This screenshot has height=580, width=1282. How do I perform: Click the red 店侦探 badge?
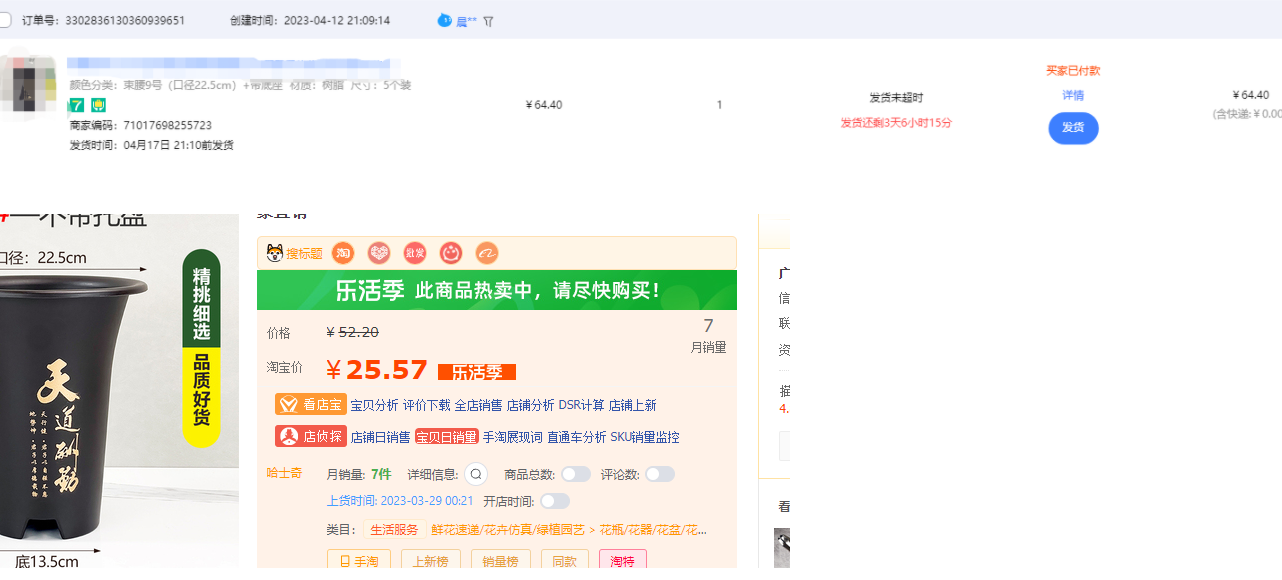(310, 436)
